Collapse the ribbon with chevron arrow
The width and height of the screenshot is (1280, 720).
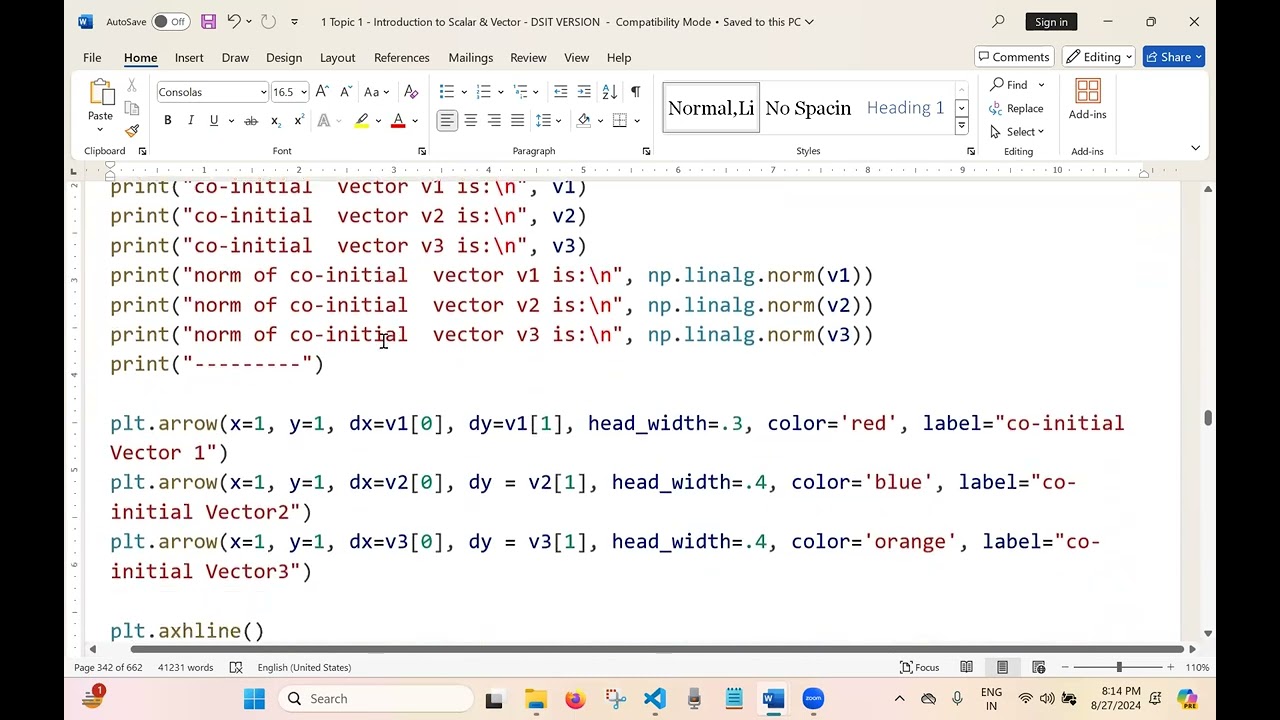1195,149
